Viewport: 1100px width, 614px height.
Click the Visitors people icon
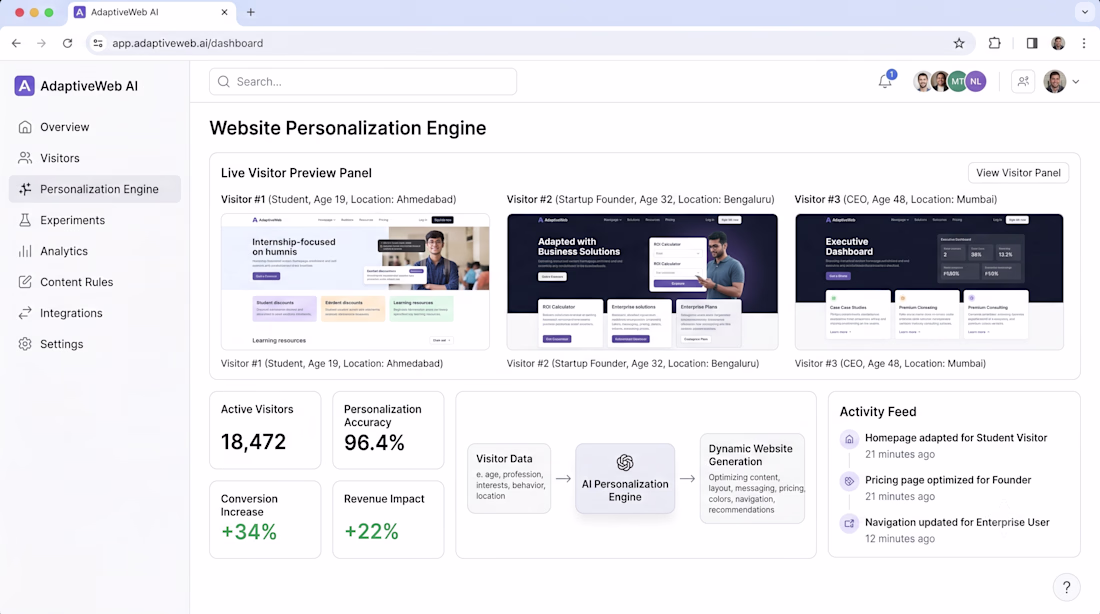point(25,158)
